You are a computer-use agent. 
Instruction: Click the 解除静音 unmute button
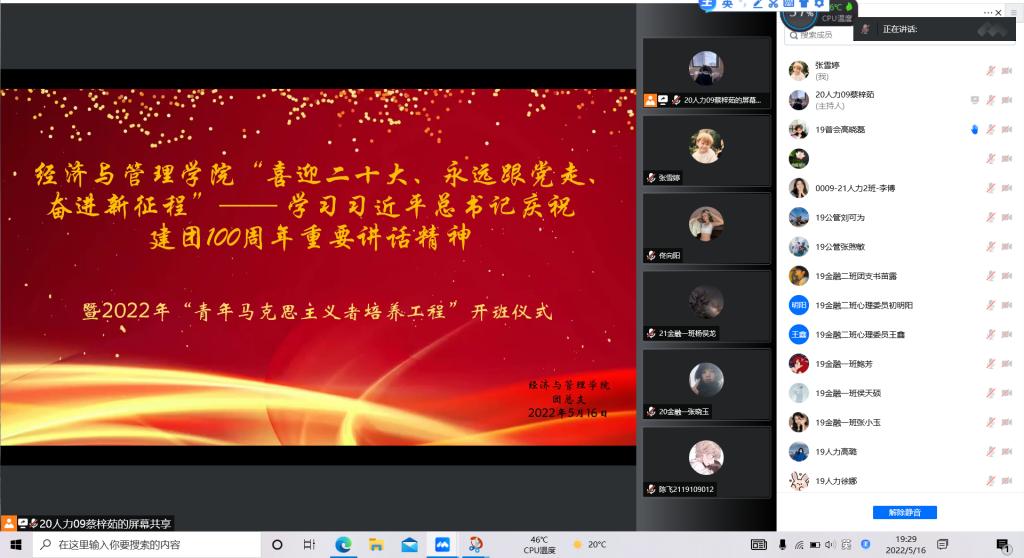pos(904,512)
